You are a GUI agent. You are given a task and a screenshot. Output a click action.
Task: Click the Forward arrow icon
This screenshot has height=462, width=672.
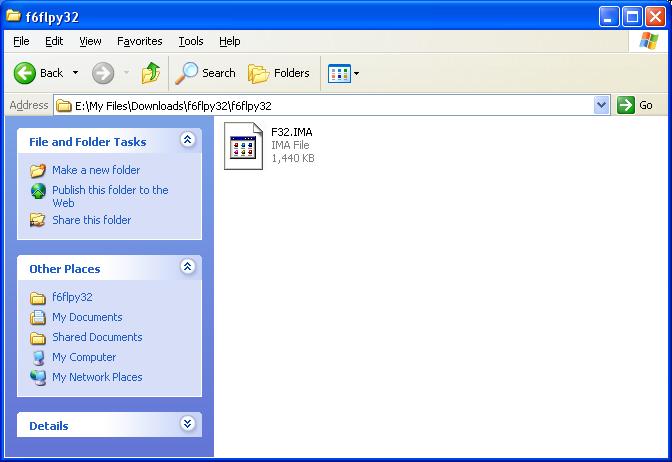click(x=102, y=73)
